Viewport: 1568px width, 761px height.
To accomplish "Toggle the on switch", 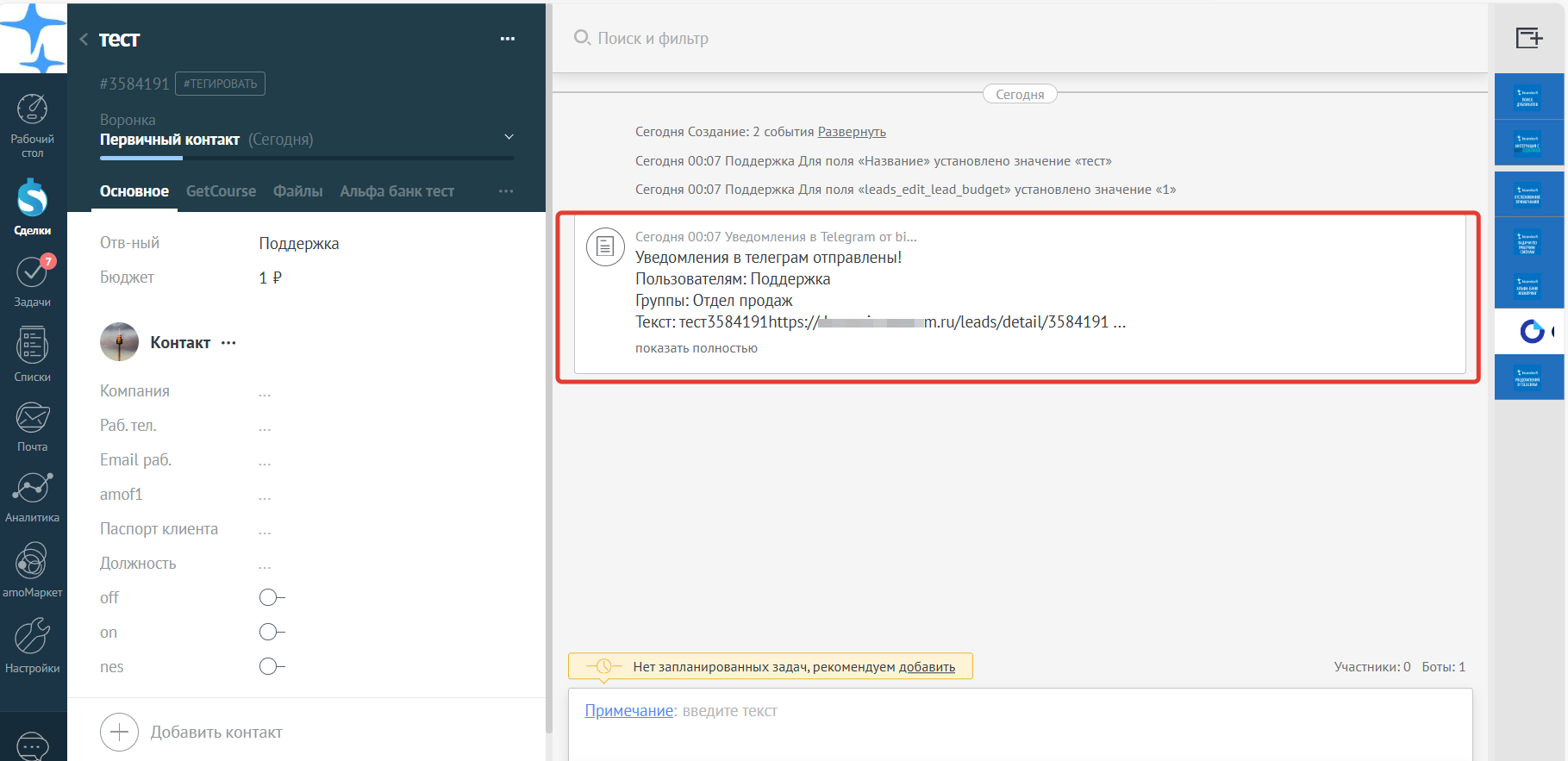I will click(x=272, y=633).
